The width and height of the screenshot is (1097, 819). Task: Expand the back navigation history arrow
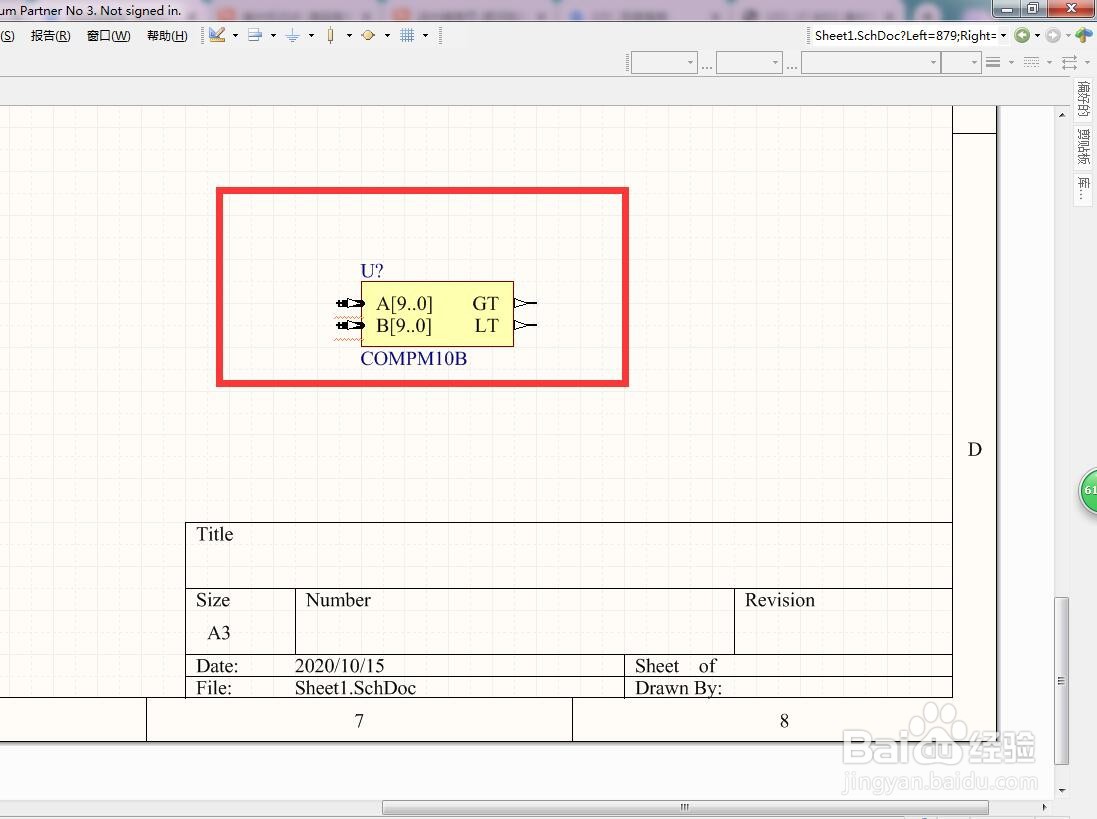coord(1037,36)
